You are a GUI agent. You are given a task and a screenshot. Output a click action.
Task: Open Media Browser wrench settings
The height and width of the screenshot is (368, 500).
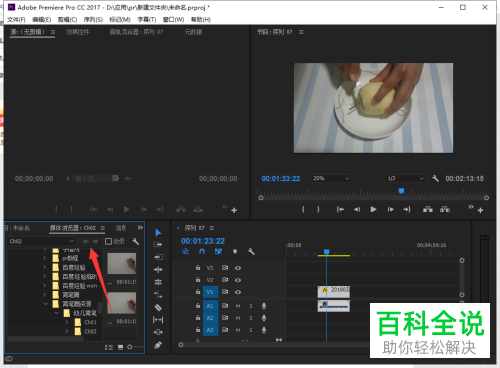coord(135,241)
